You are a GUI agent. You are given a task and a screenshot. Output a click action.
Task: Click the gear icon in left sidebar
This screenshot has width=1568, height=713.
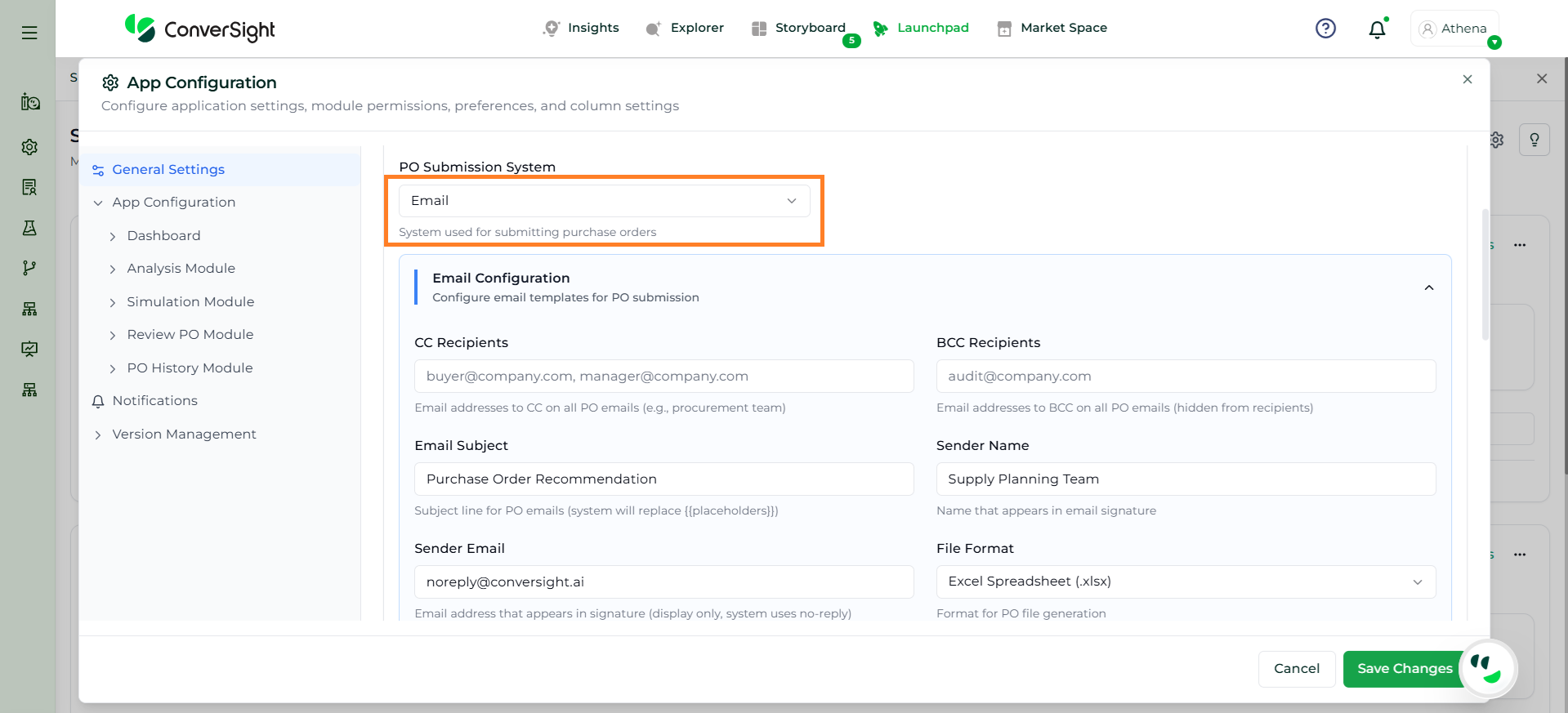pos(29,147)
